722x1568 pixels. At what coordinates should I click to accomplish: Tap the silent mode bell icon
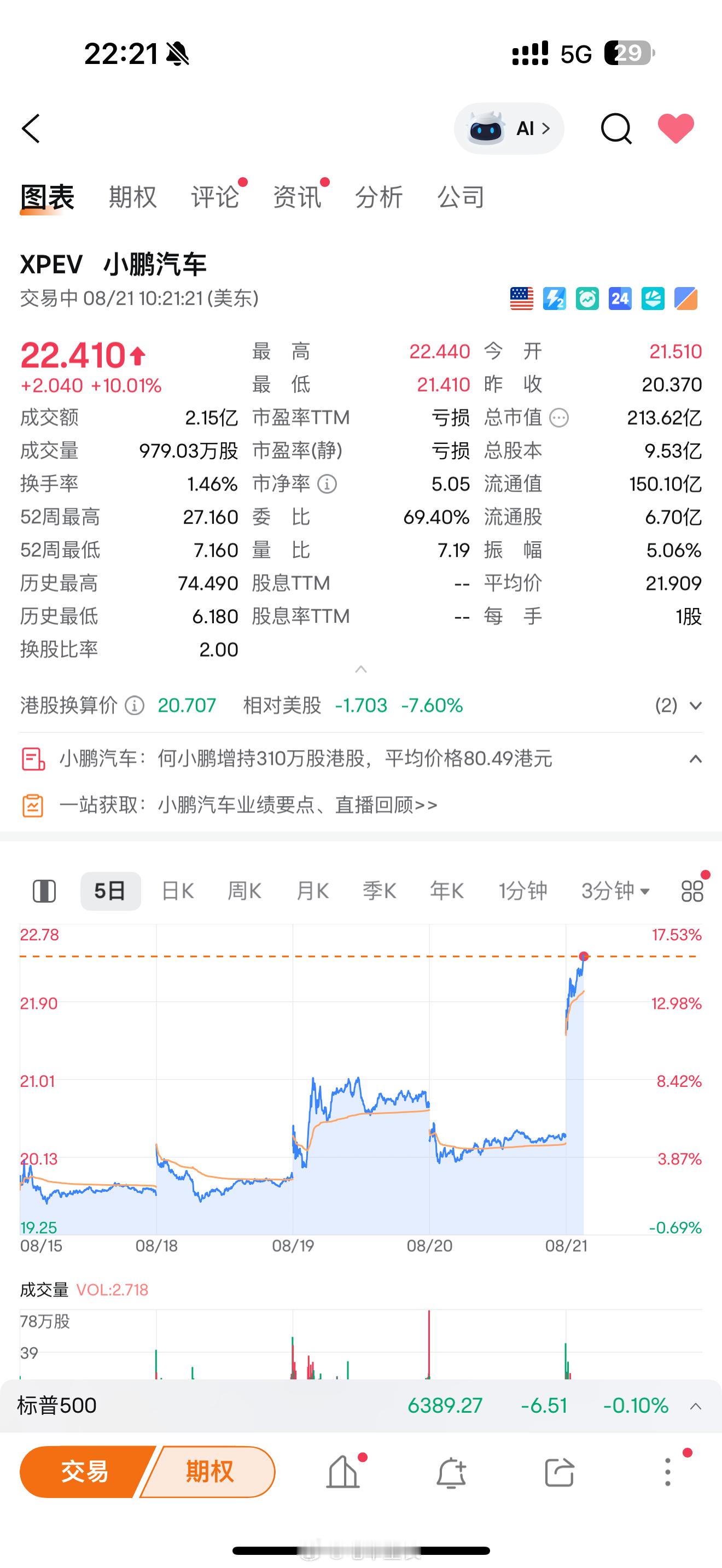(x=178, y=54)
